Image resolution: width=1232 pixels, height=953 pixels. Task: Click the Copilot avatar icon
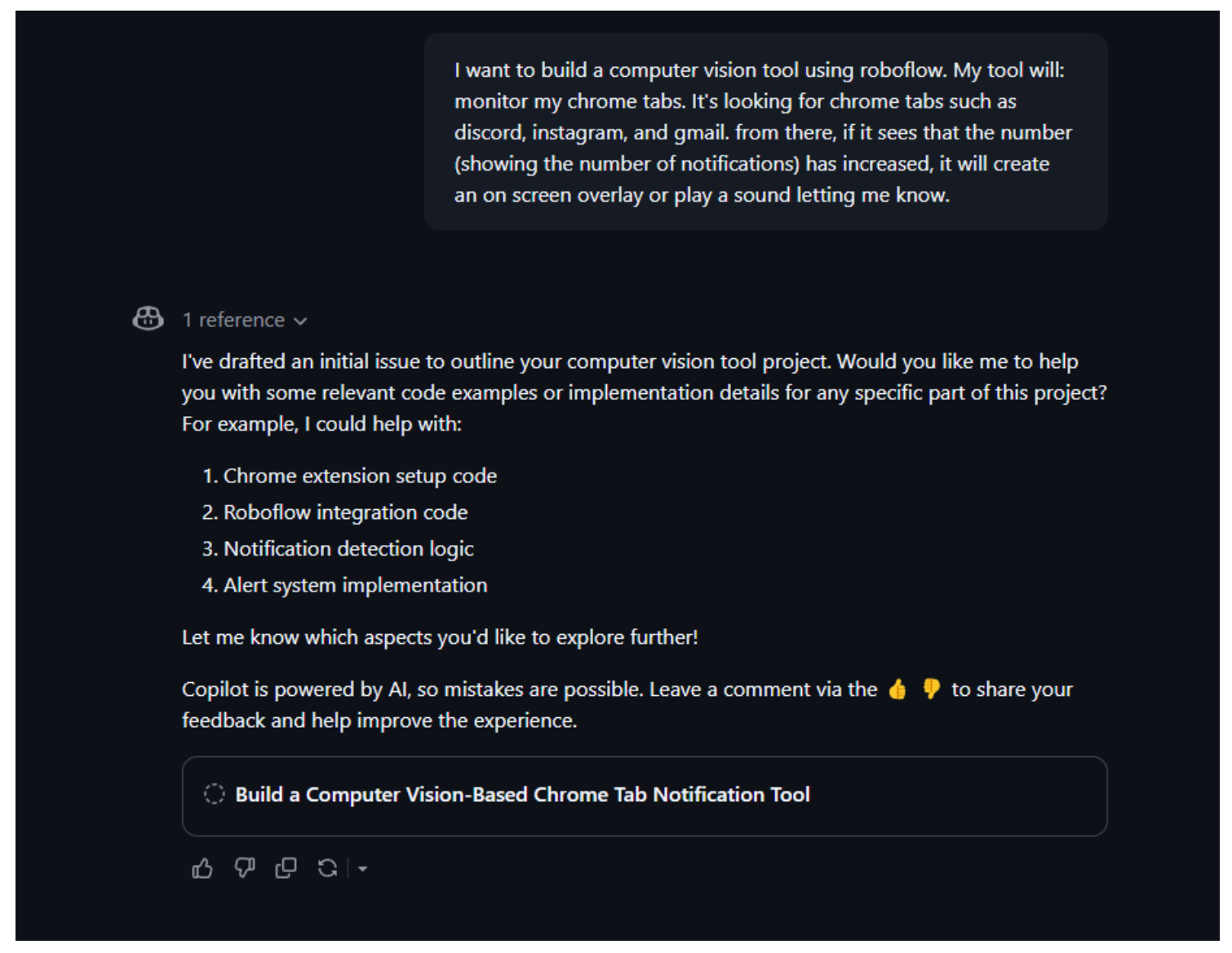point(148,318)
